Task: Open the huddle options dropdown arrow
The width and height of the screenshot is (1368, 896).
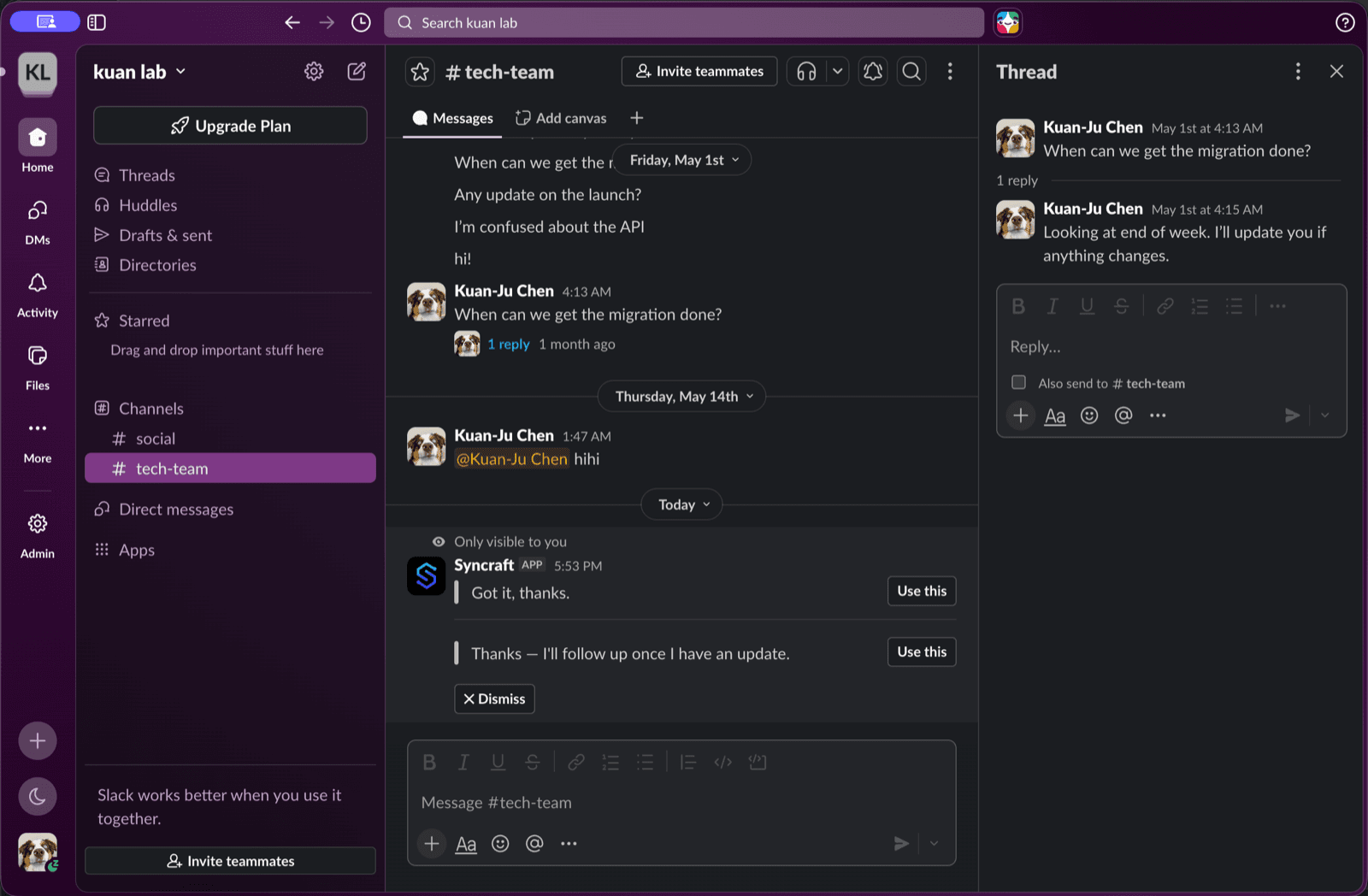Action: 838,71
